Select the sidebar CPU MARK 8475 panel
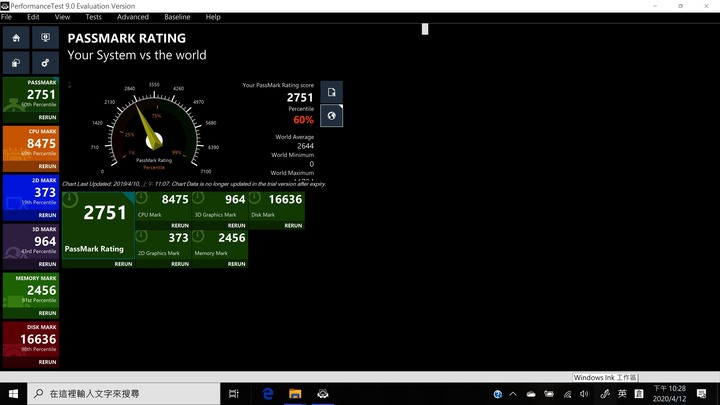The width and height of the screenshot is (720, 405). click(x=31, y=149)
